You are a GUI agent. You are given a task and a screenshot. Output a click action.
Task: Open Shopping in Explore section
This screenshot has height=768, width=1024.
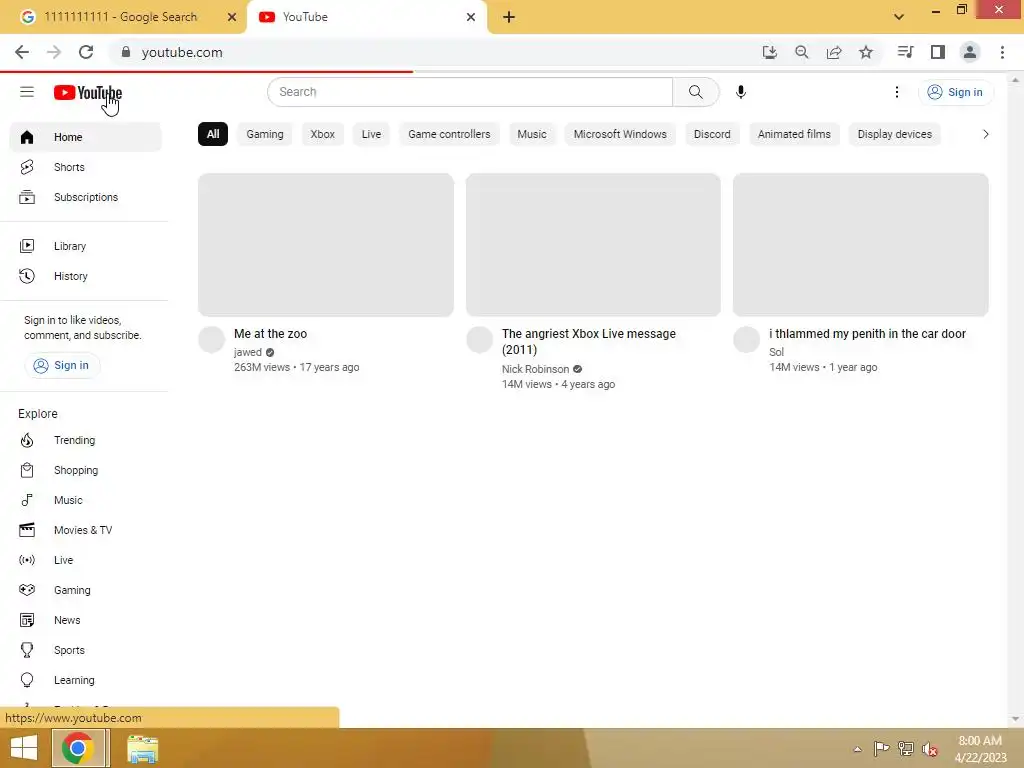[x=86, y=470]
